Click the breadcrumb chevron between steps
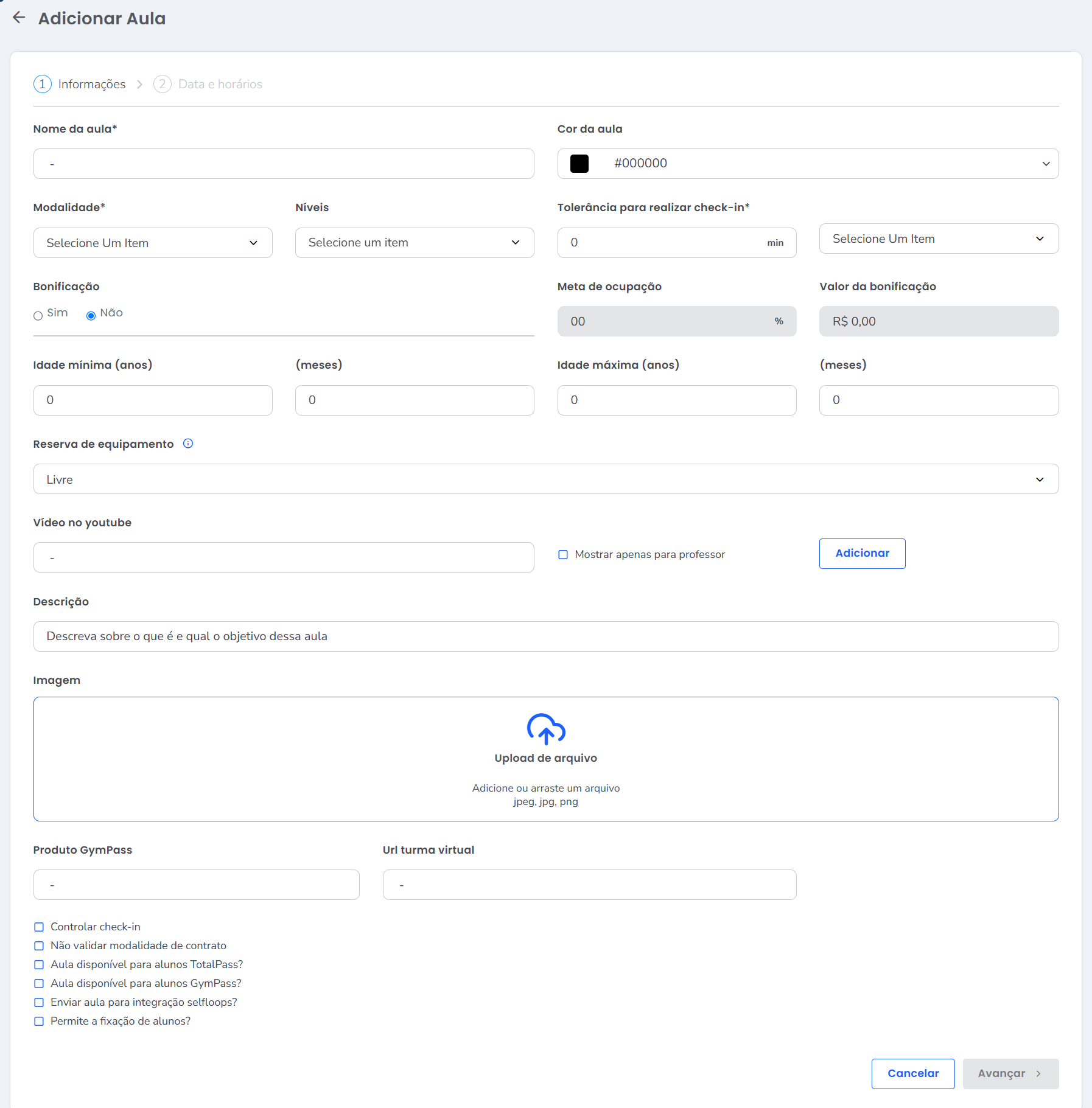 click(x=139, y=84)
